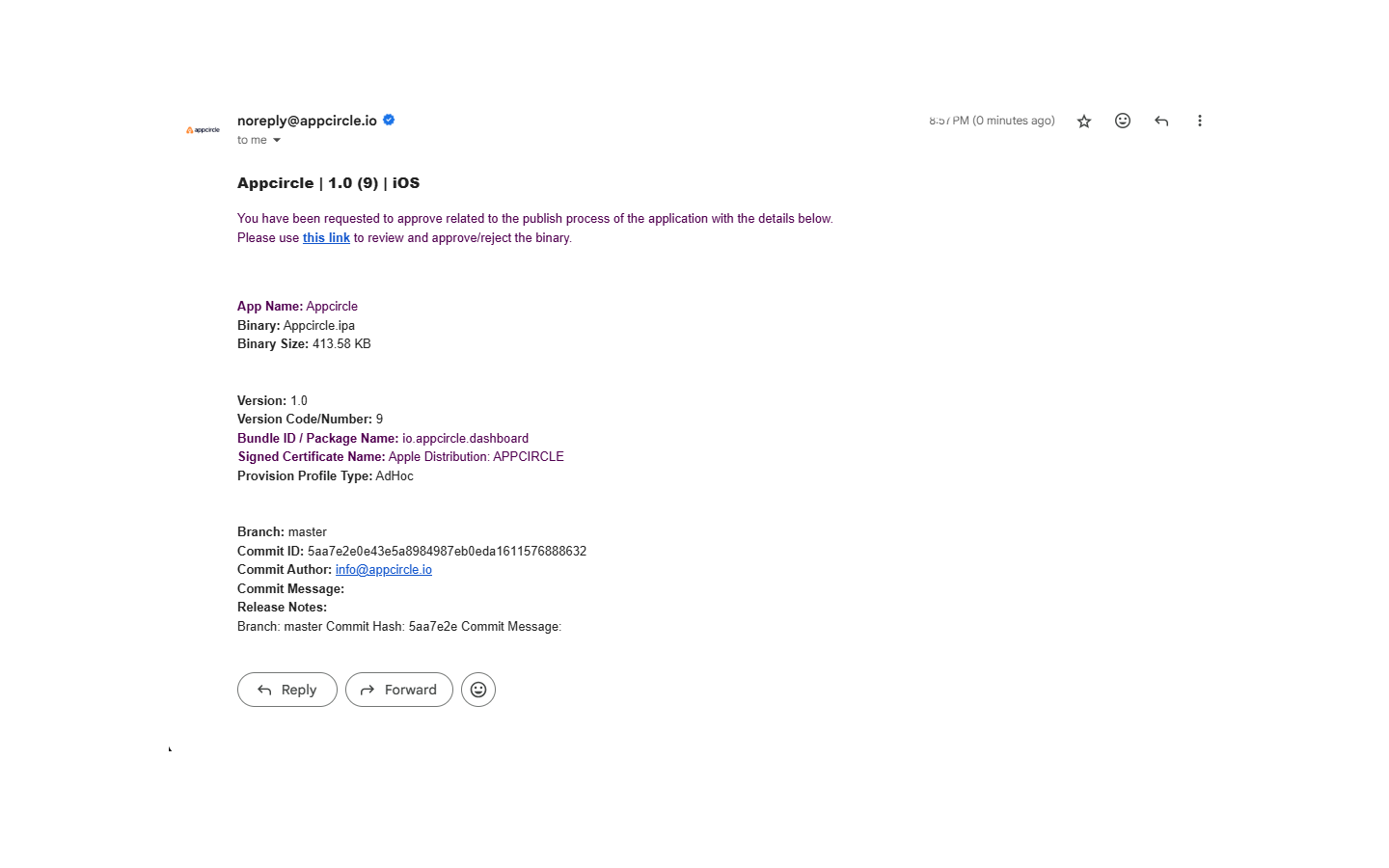Viewport: 1389px width, 868px height.
Task: Open "this link" to review the binary
Action: pyautogui.click(x=326, y=238)
